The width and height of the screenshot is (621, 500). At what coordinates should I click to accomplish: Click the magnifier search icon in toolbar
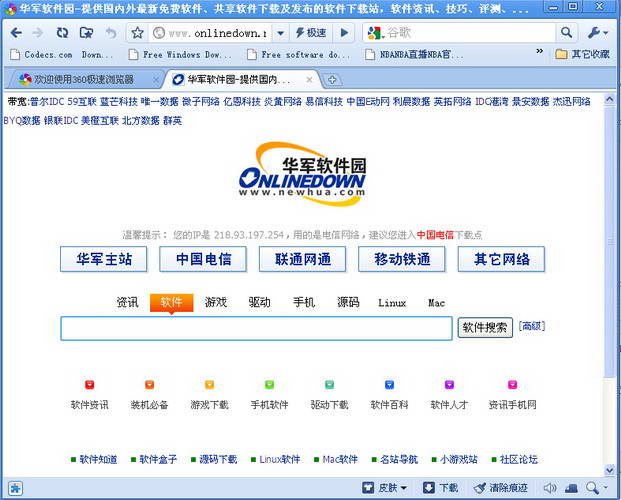(567, 33)
